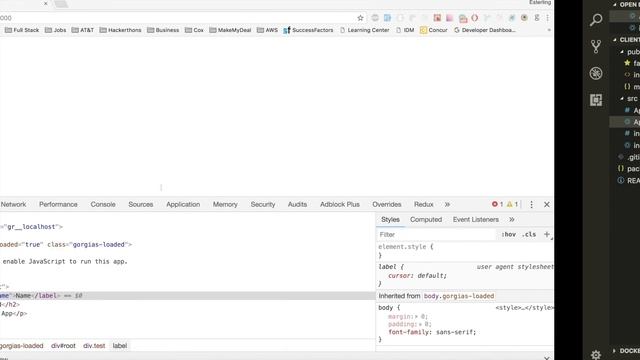Show more DevTools tabs after Redux
Viewport: 640px width, 360px height.
[447, 204]
